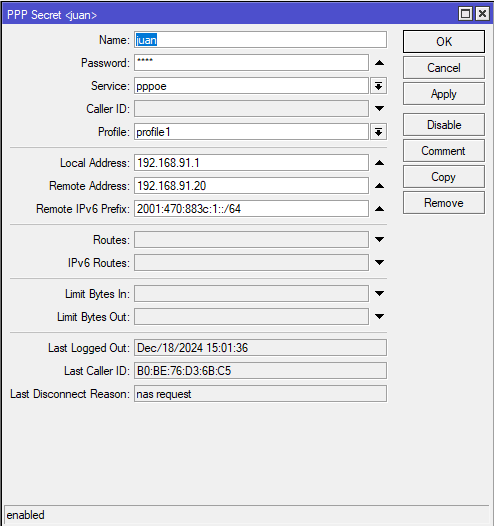Click the enabled status bar text
This screenshot has height=526, width=494.
pos(25,515)
